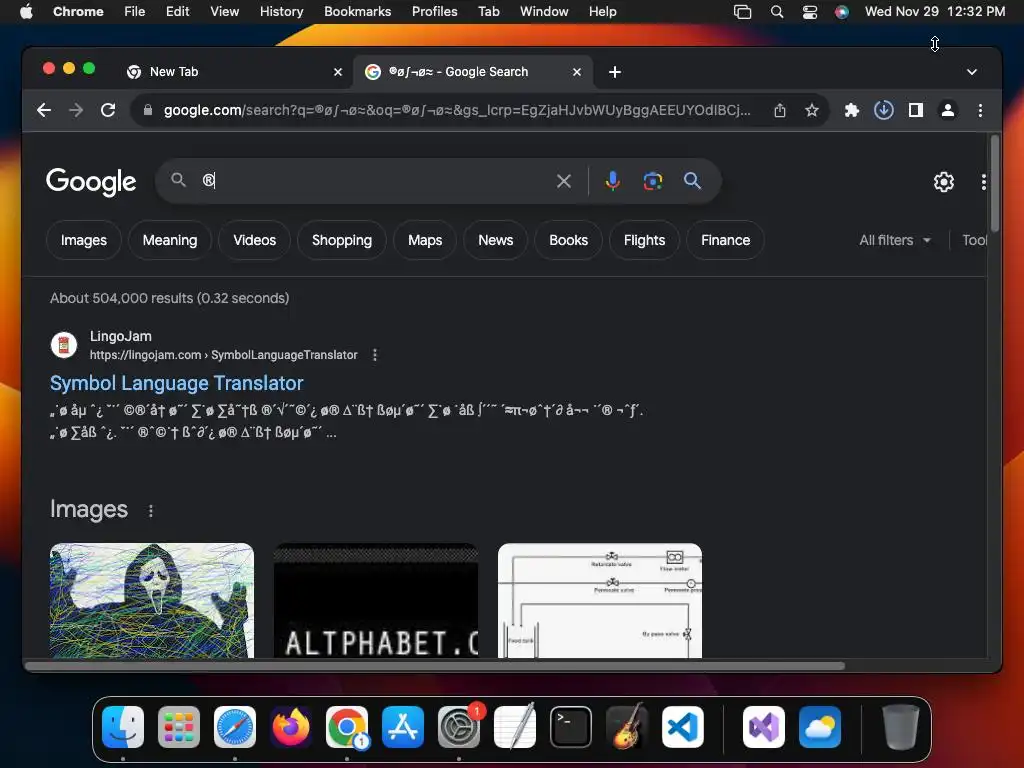Share this page from address bar

780,110
